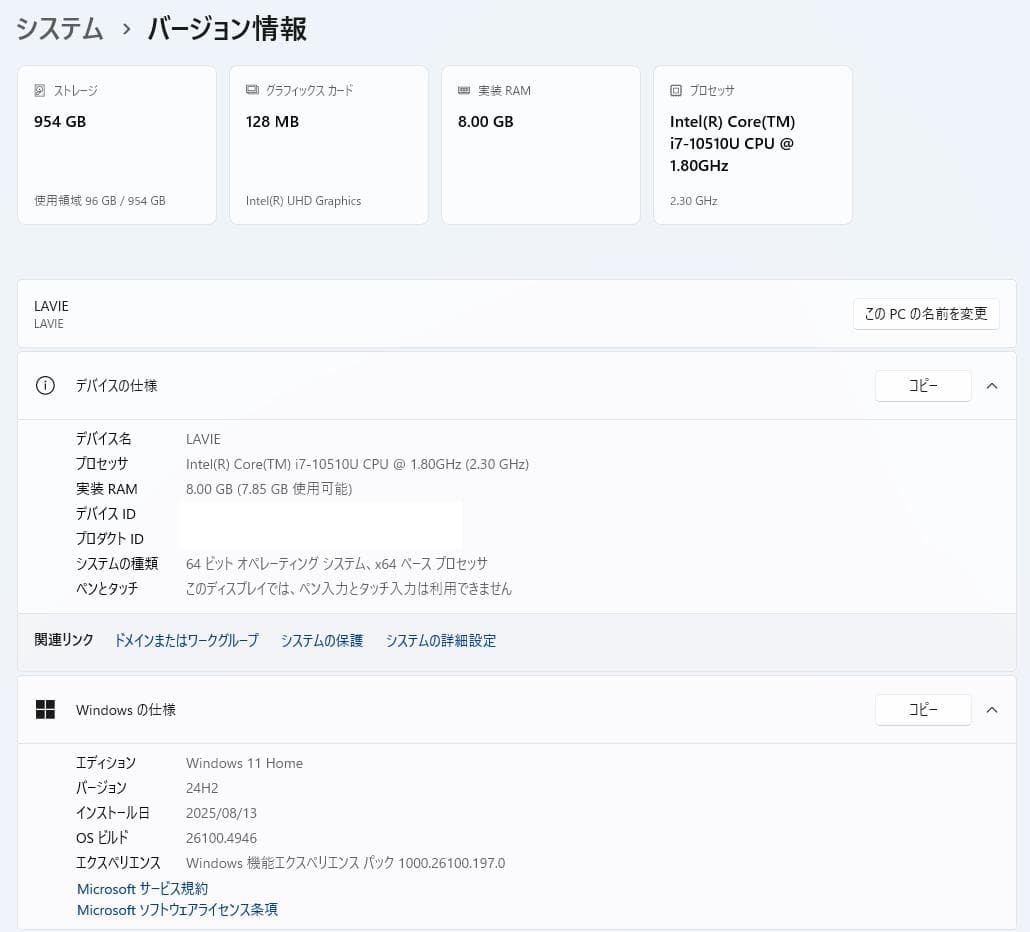Click コピー next to Windows の仕様
Image resolution: width=1030 pixels, height=932 pixels.
pyautogui.click(x=922, y=710)
